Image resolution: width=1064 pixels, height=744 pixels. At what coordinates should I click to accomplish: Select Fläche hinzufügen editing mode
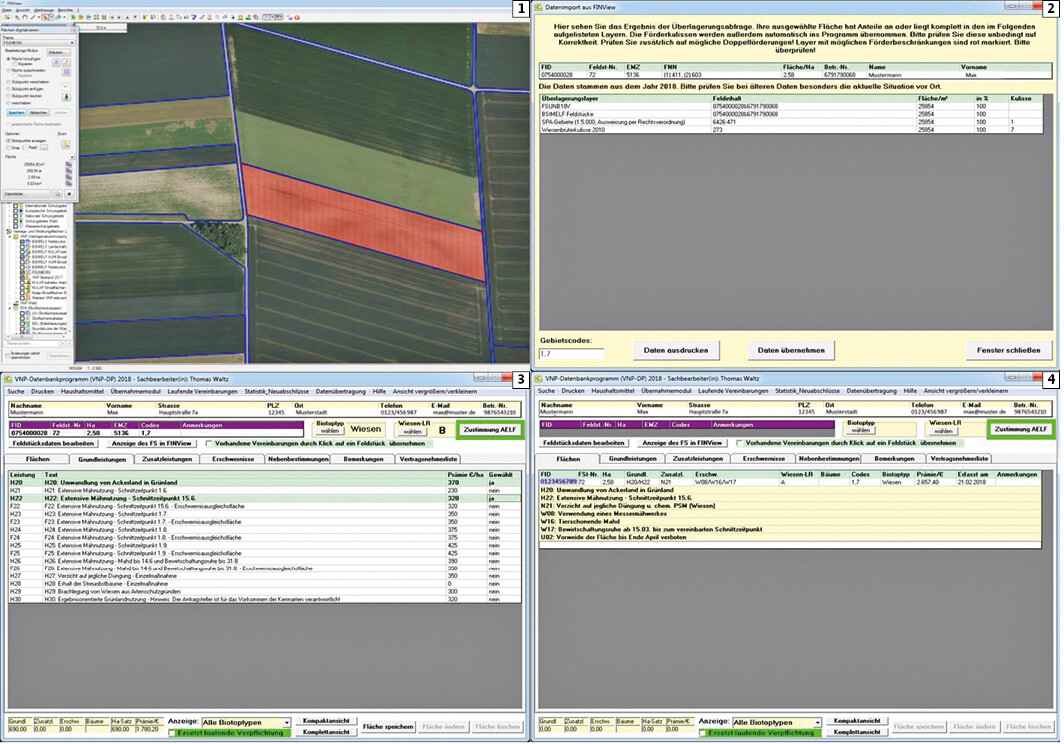tap(7, 59)
